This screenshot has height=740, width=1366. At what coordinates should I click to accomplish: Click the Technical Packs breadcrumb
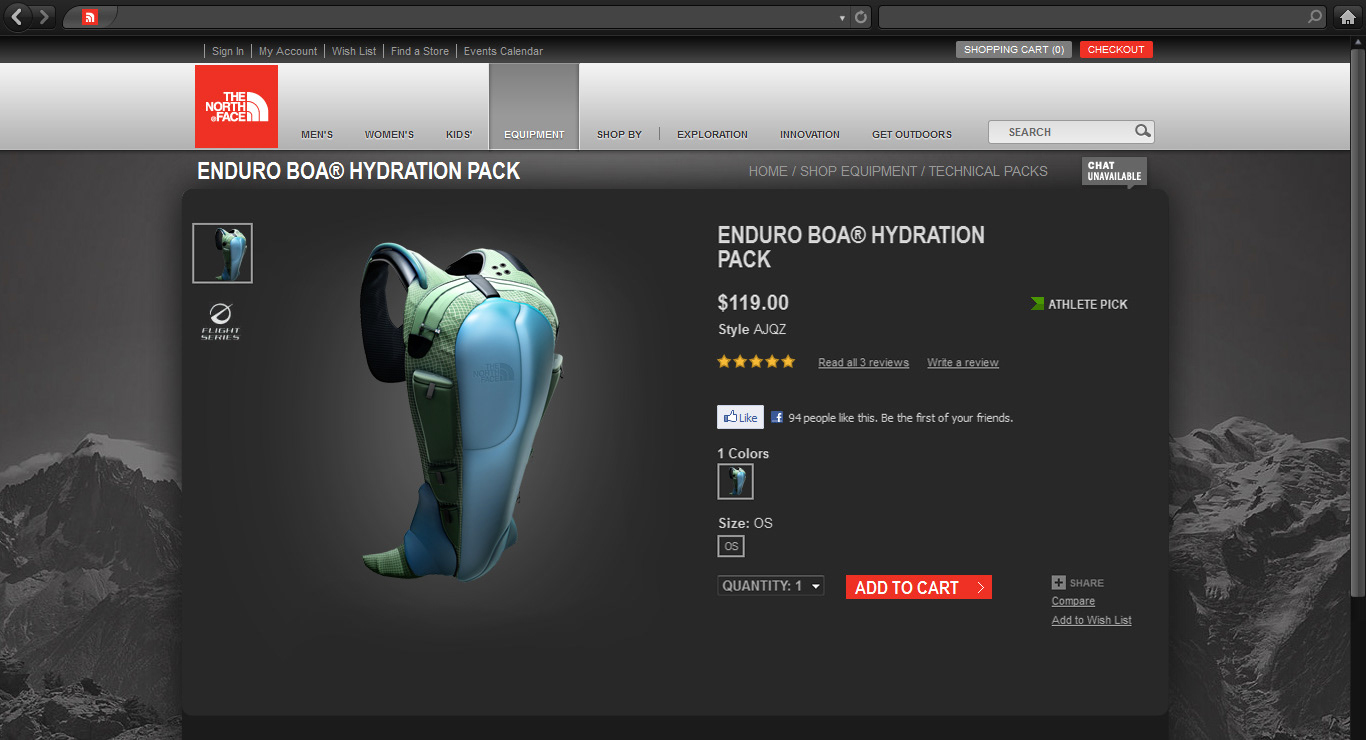[988, 171]
